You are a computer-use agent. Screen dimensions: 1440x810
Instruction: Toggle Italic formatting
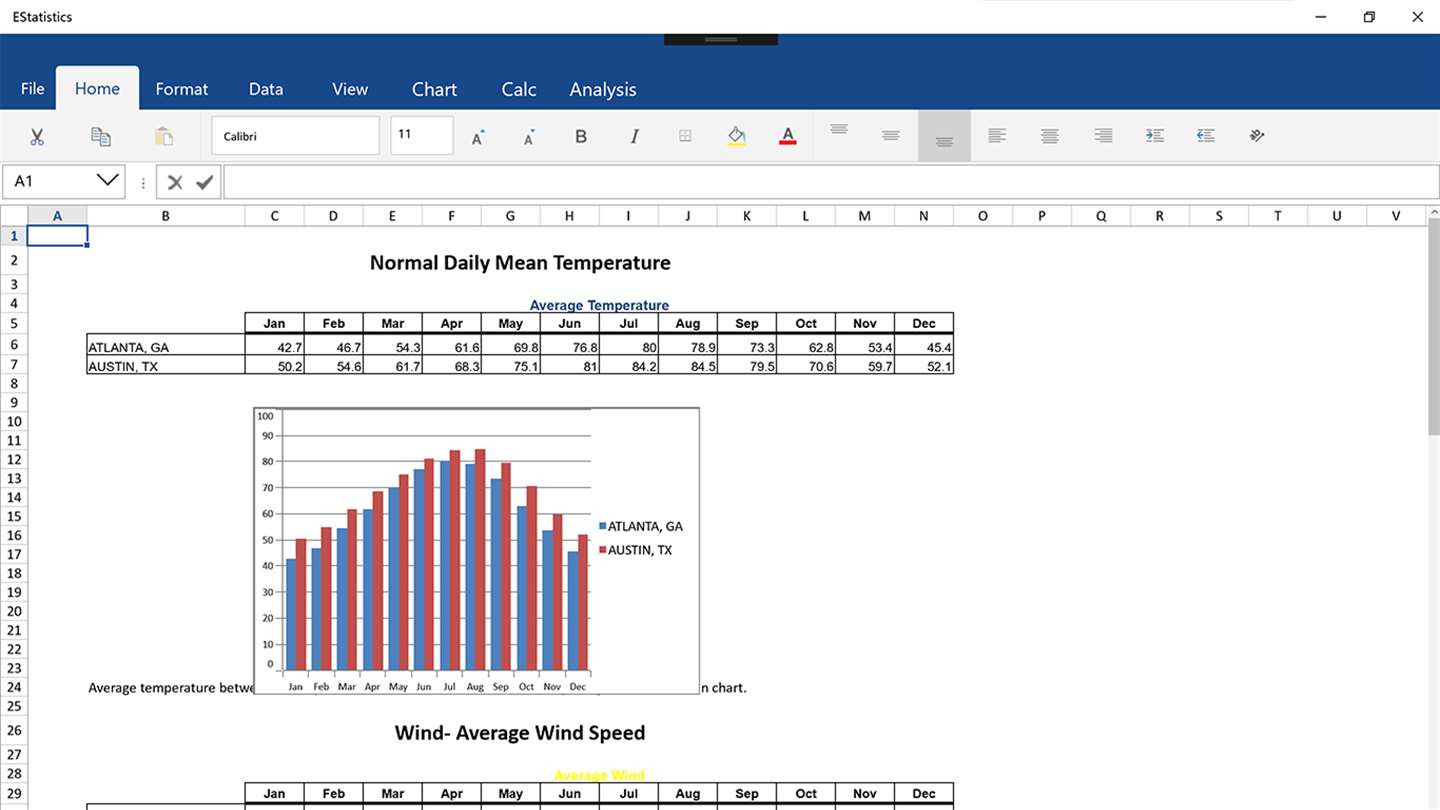pyautogui.click(x=634, y=136)
